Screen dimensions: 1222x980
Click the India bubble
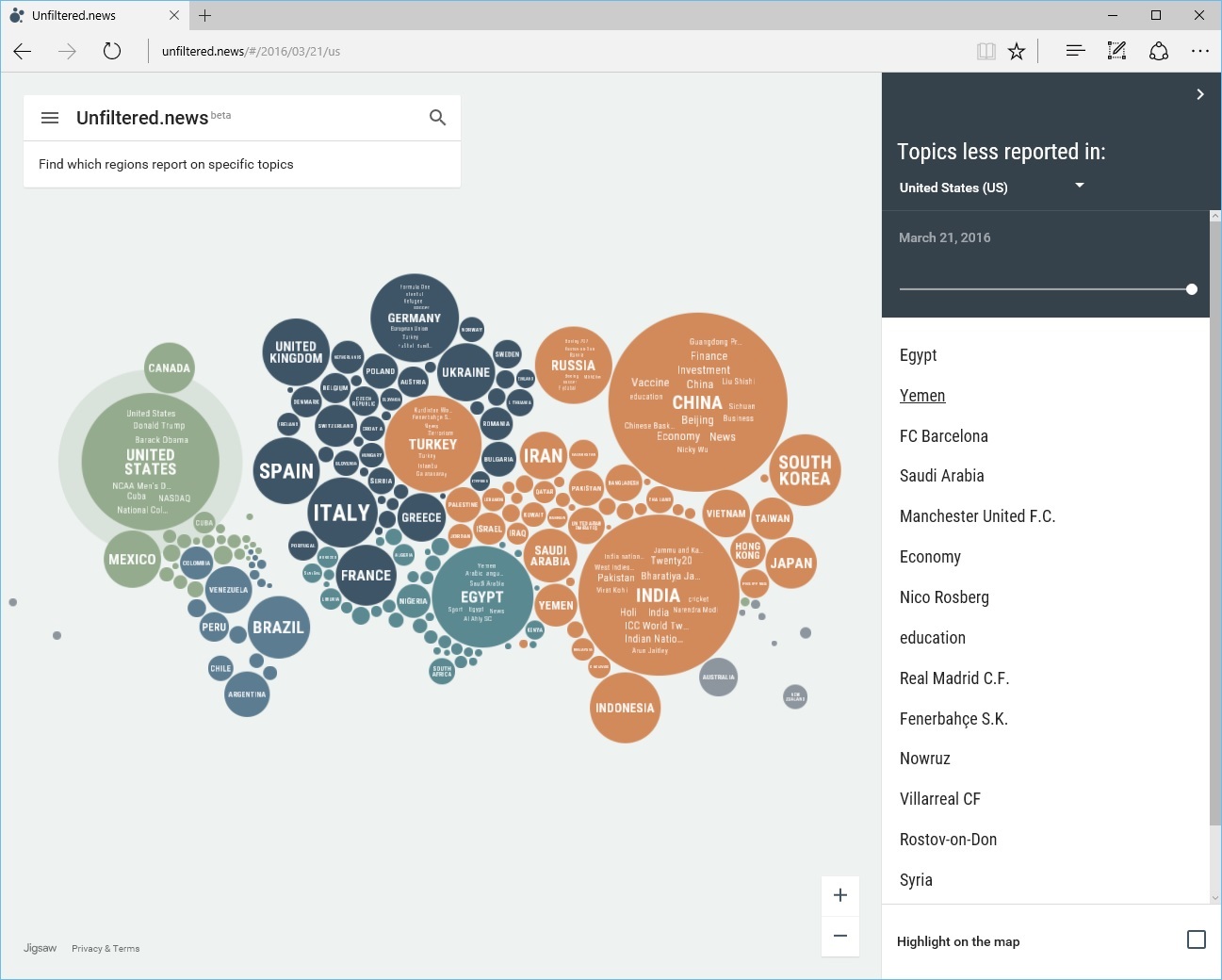tap(658, 596)
